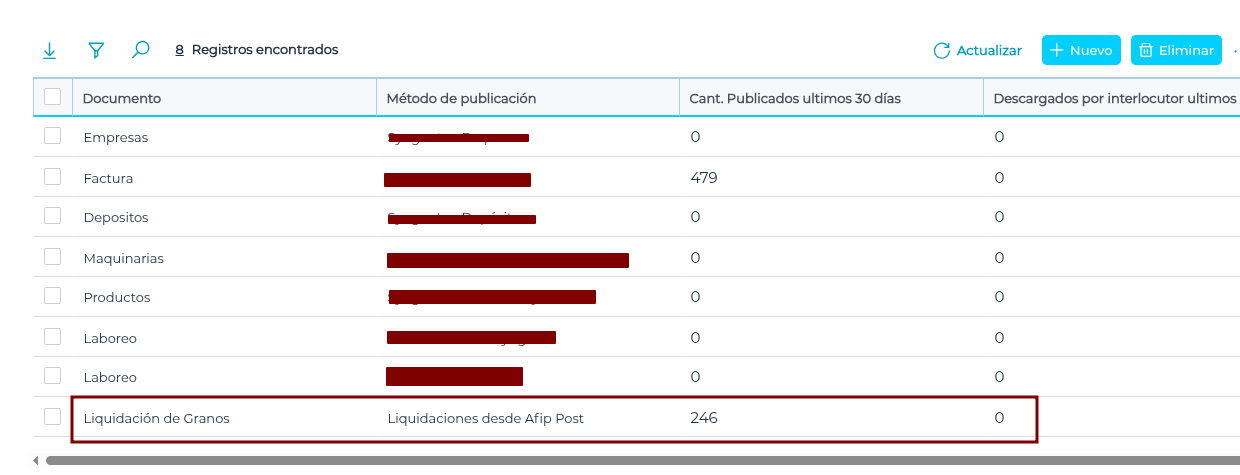Screen dimensions: 1240x475
Task: Check the Factura row checkbox
Action: pyautogui.click(x=52, y=176)
